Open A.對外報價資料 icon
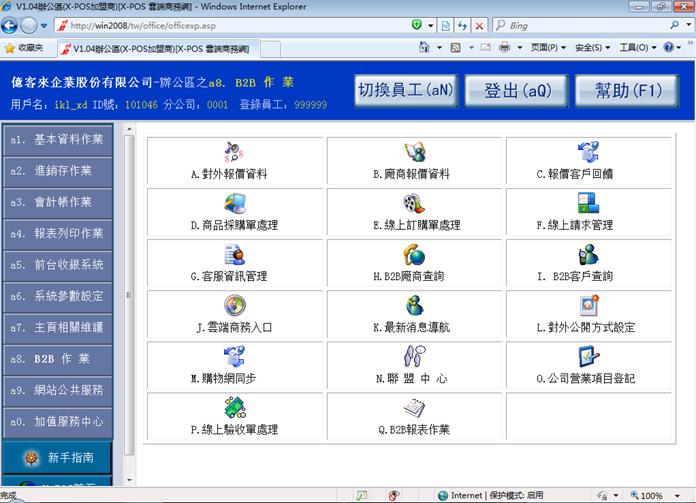The height and width of the screenshot is (503, 696). [x=235, y=152]
